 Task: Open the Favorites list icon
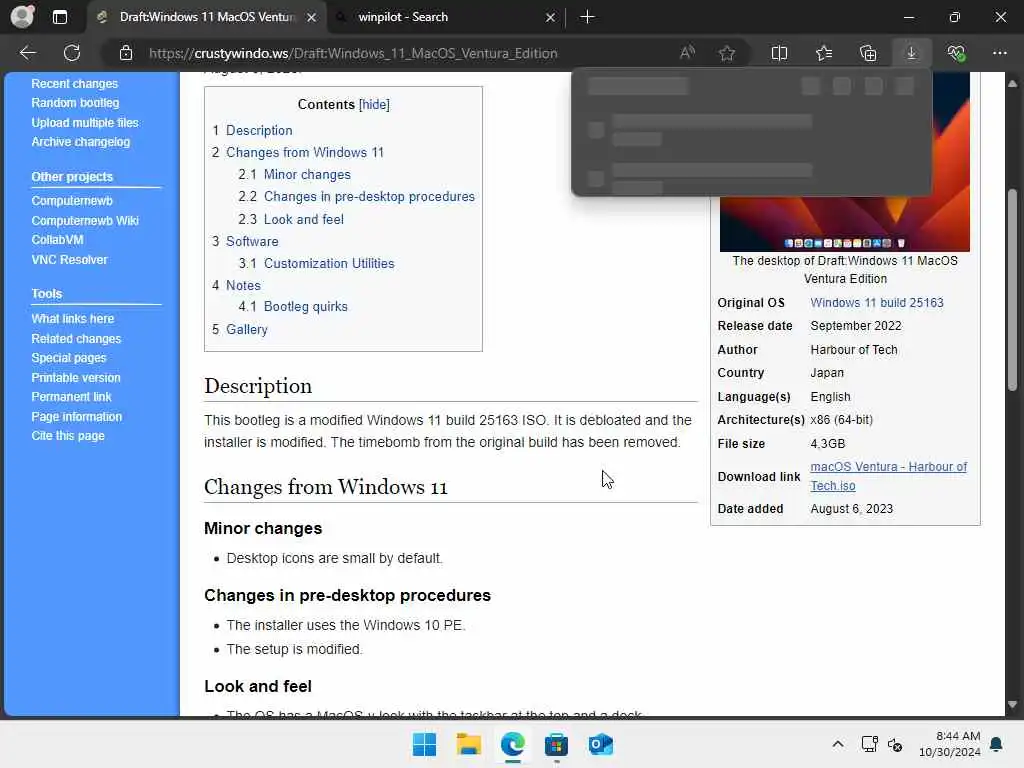tap(824, 53)
